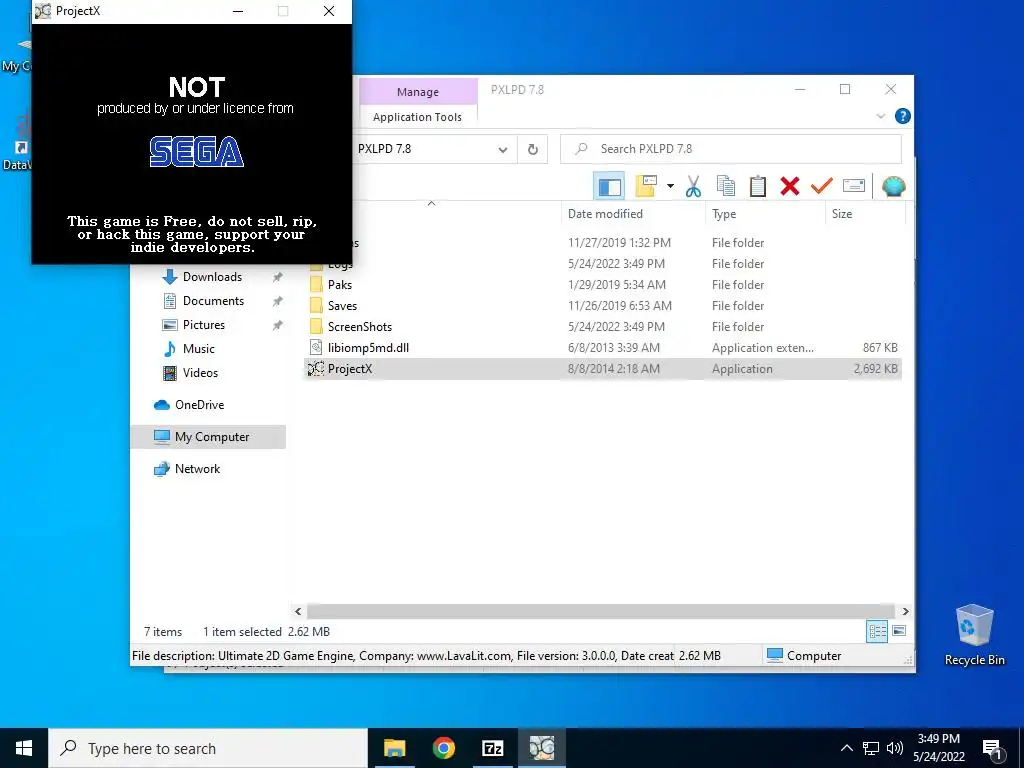Viewport: 1024px width, 768px height.
Task: Open File Explorer from the taskbar
Action: click(394, 748)
